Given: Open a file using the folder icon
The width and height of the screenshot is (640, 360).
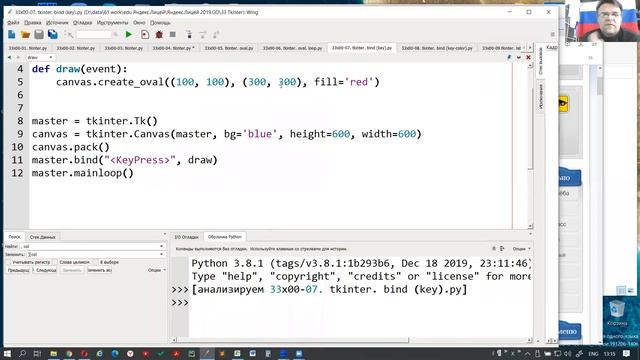Looking at the screenshot, I should [x=25, y=35].
